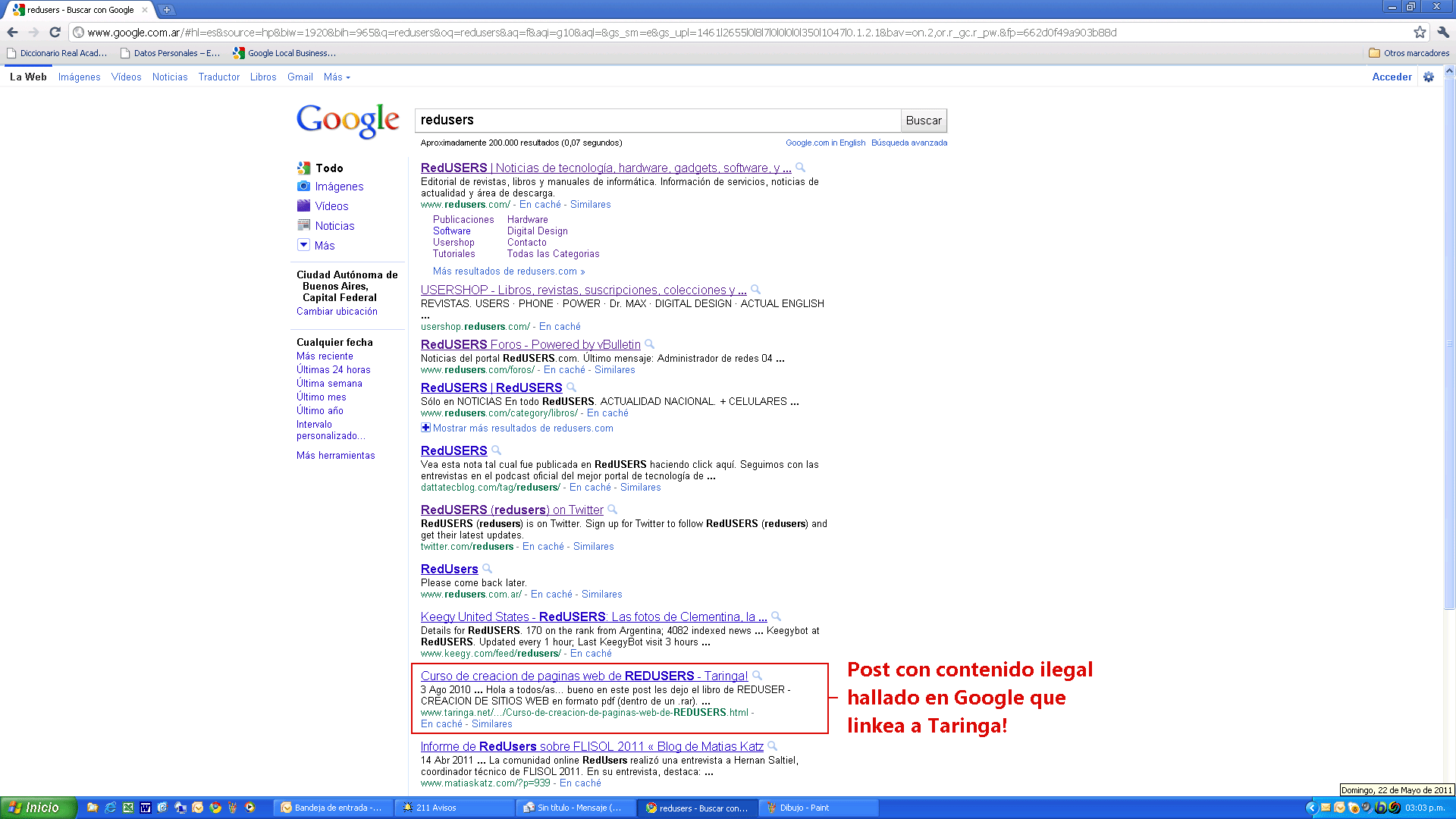
Task: Filter results by Última semana
Action: [329, 383]
